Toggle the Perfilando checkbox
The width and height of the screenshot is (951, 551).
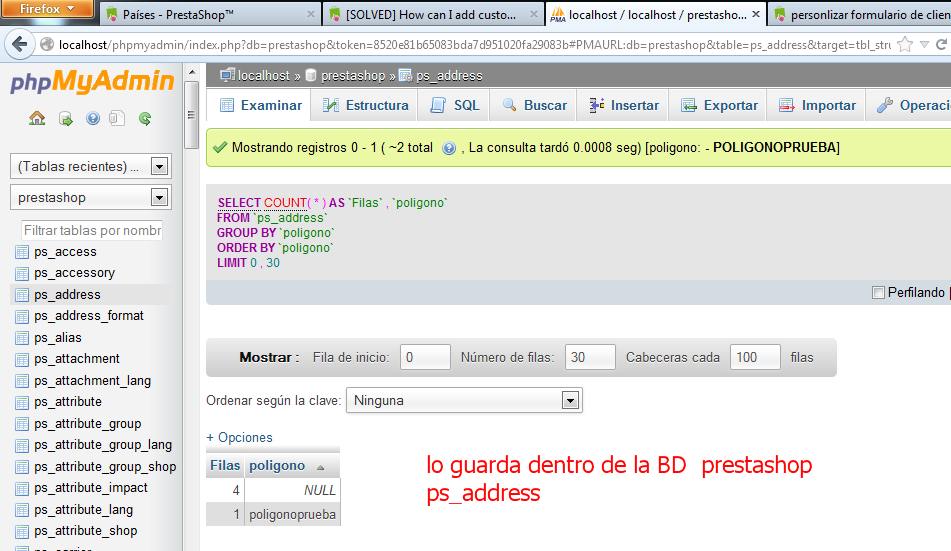pyautogui.click(x=878, y=292)
